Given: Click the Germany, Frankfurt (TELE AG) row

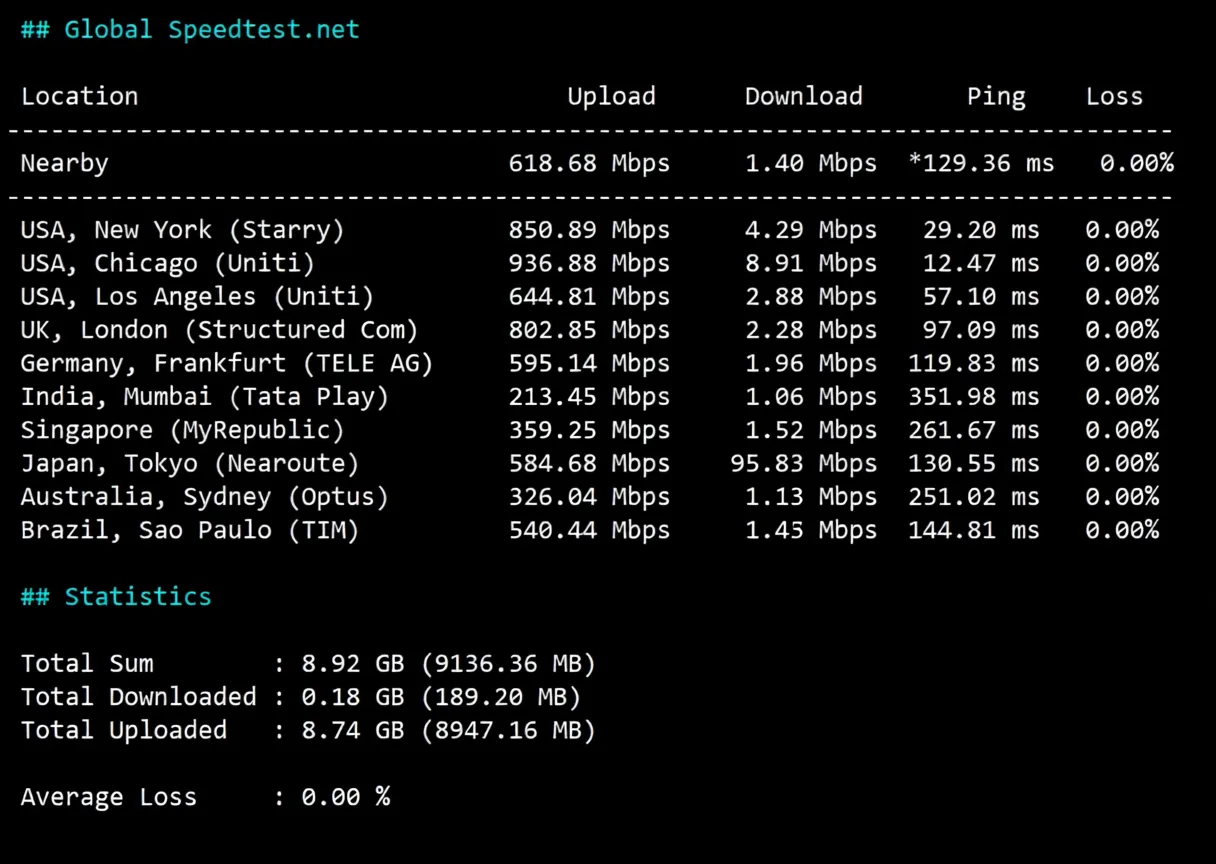Looking at the screenshot, I should [x=226, y=363].
